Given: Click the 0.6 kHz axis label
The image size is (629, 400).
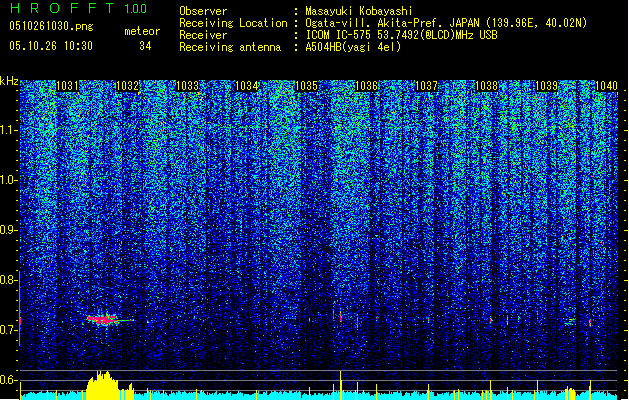Looking at the screenshot, I should (9, 380).
